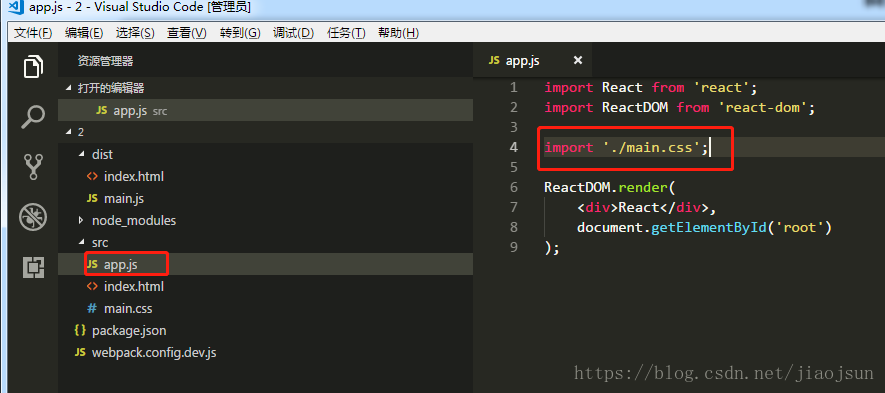Select the app.js editor tab
Viewport: 885px width, 393px height.
532,60
